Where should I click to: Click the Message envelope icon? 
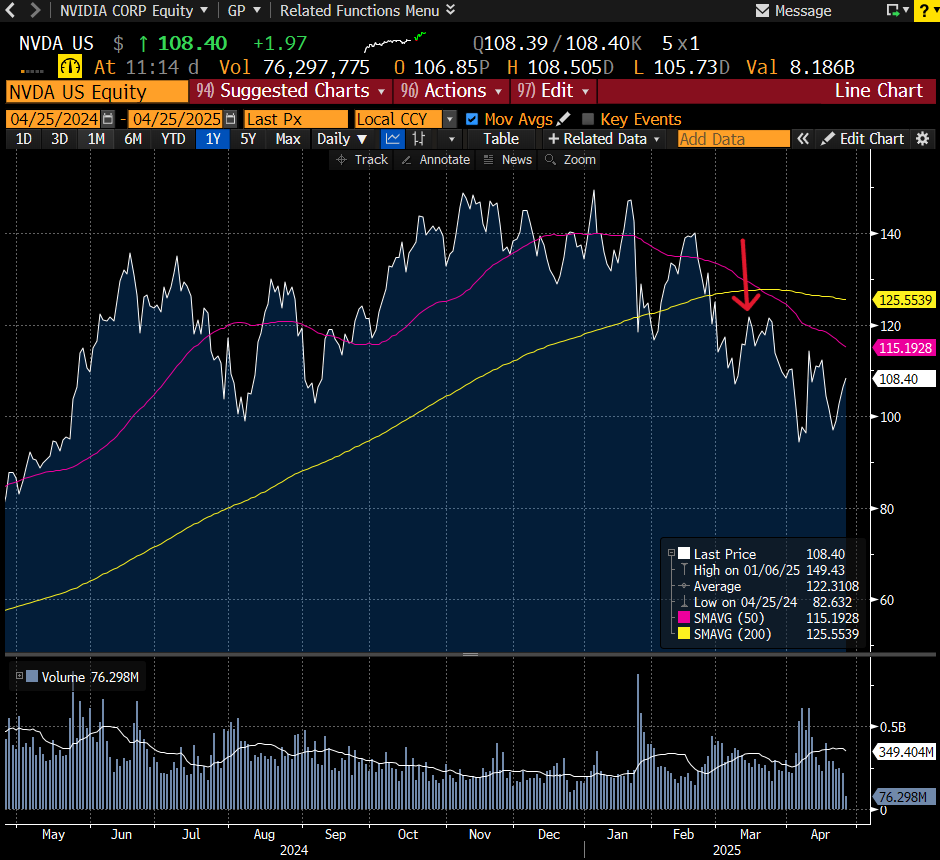762,11
